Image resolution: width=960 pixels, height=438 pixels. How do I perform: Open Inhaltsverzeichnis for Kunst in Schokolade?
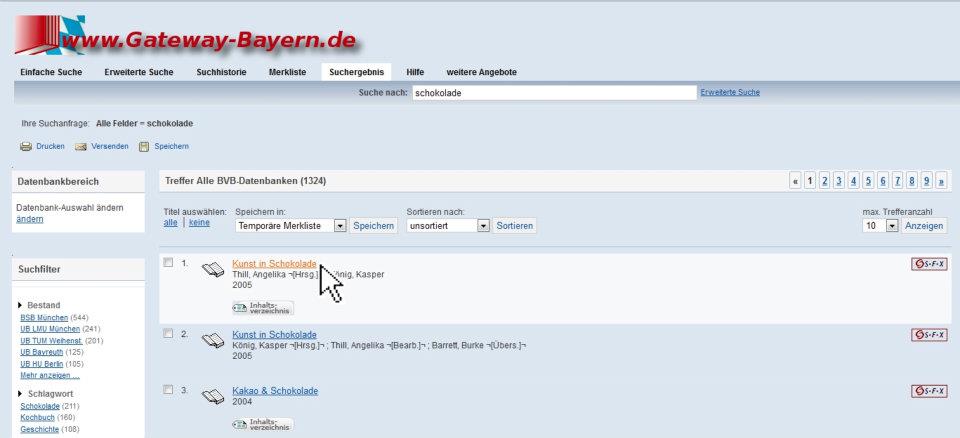point(263,308)
